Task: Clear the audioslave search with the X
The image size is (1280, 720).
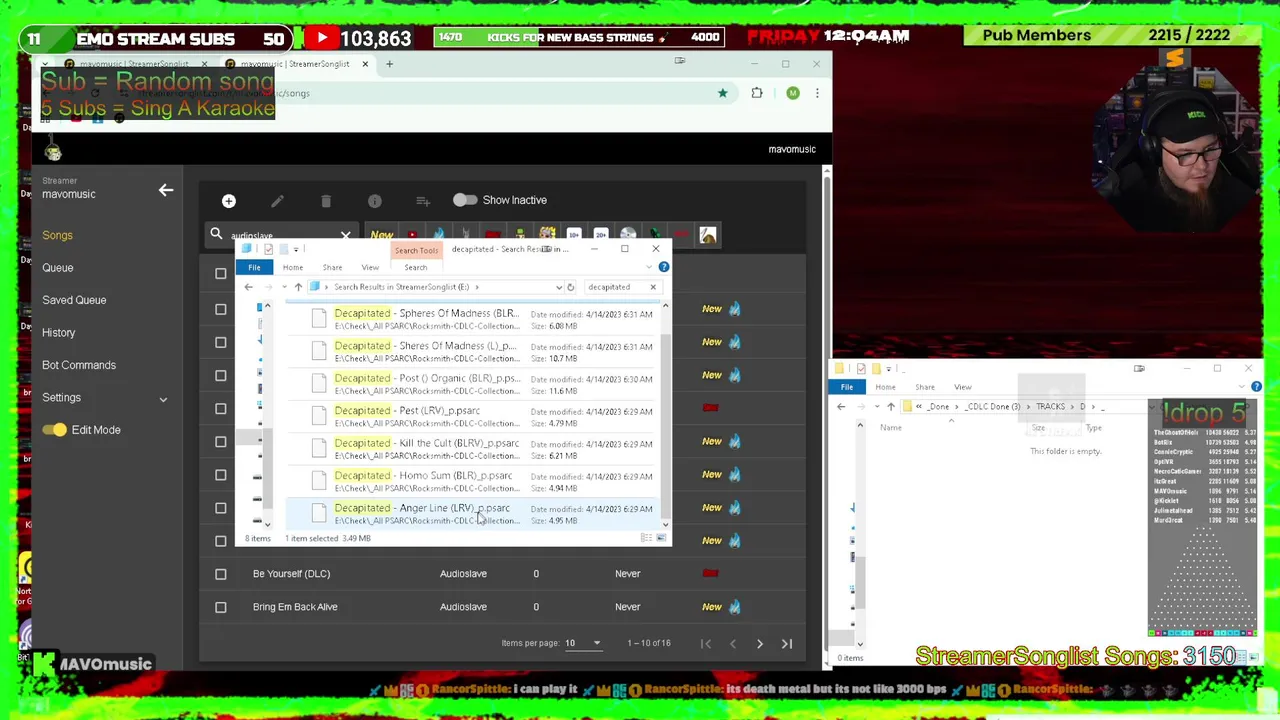Action: pos(345,236)
